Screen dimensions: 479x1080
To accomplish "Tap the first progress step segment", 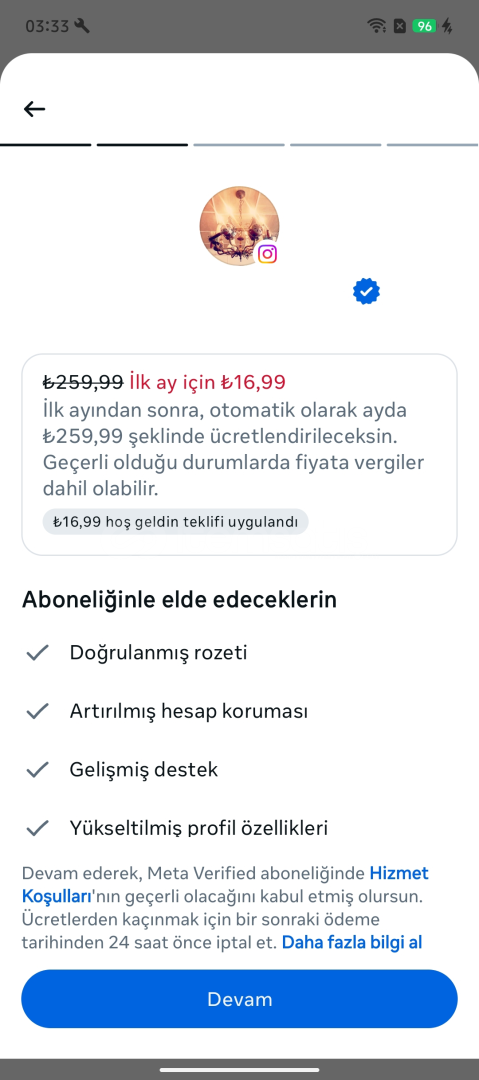I will (x=45, y=145).
